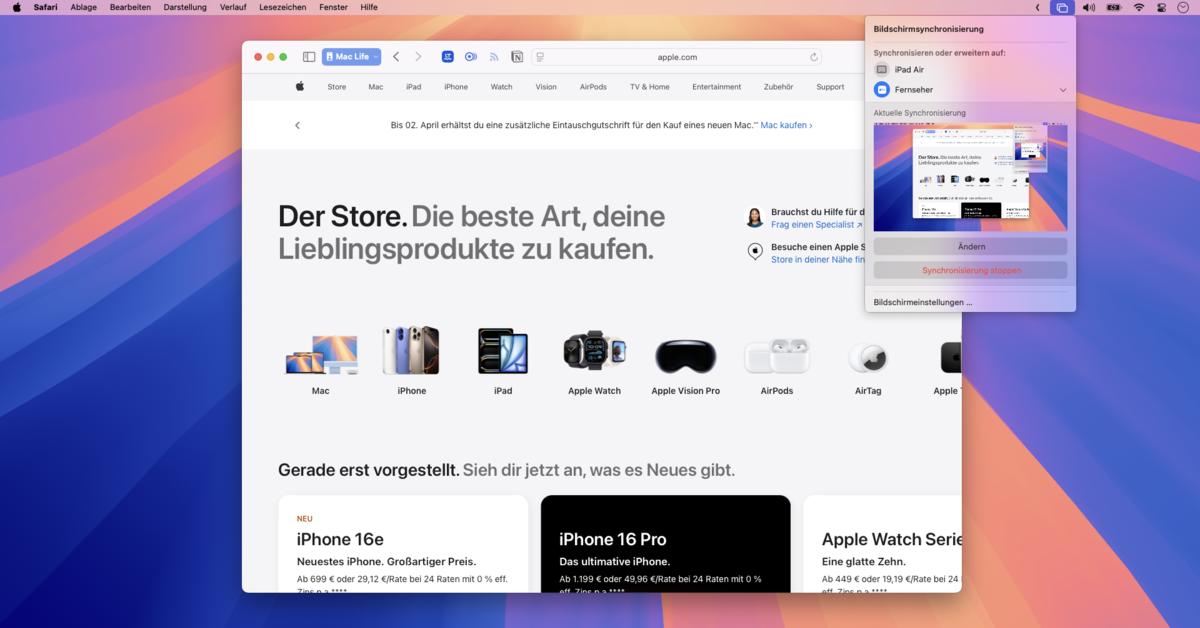The width and height of the screenshot is (1200, 628).
Task: Open the iPhone 16 Pro product card
Action: pyautogui.click(x=666, y=544)
